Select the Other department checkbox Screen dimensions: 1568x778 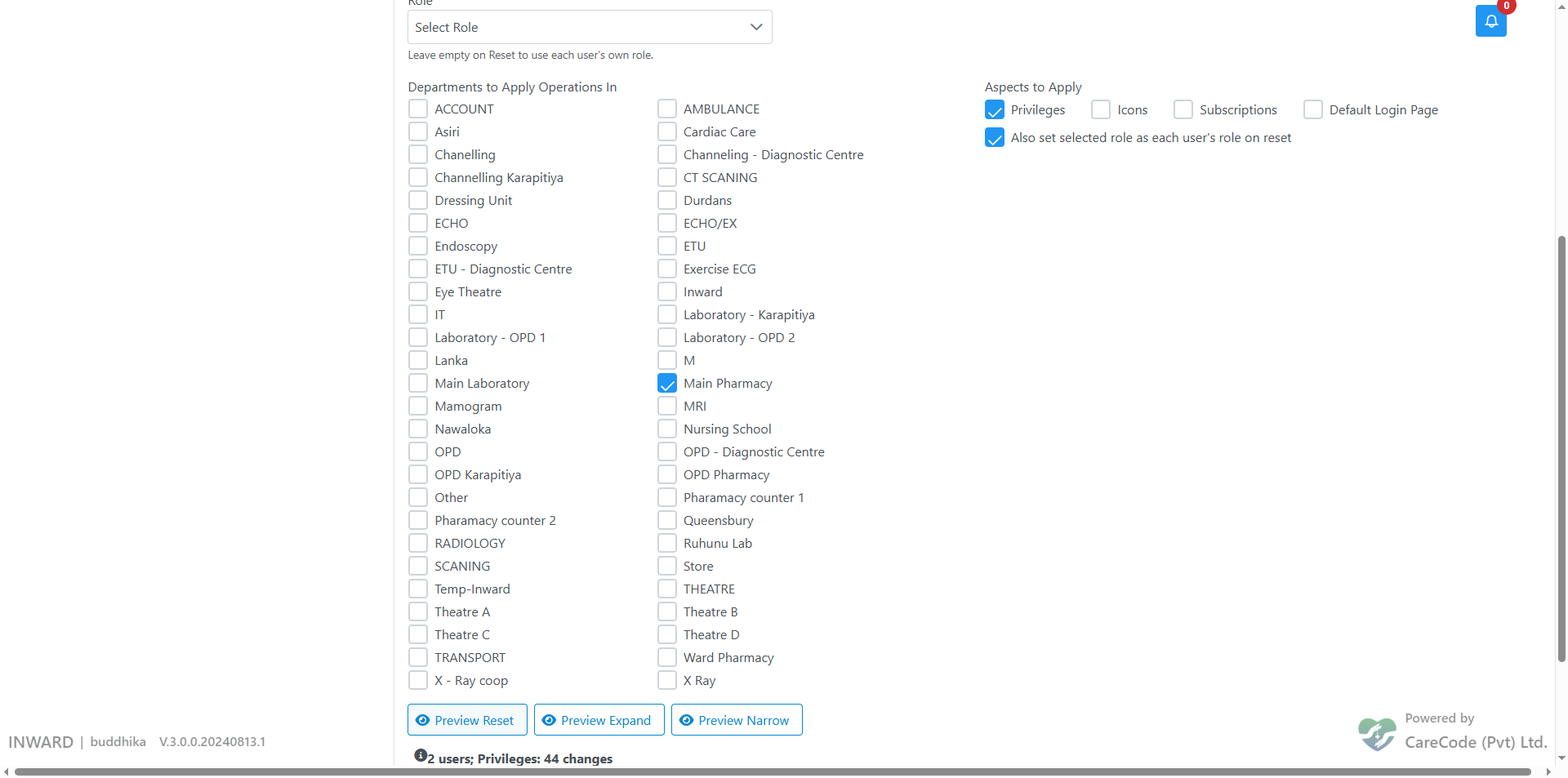pyautogui.click(x=417, y=497)
